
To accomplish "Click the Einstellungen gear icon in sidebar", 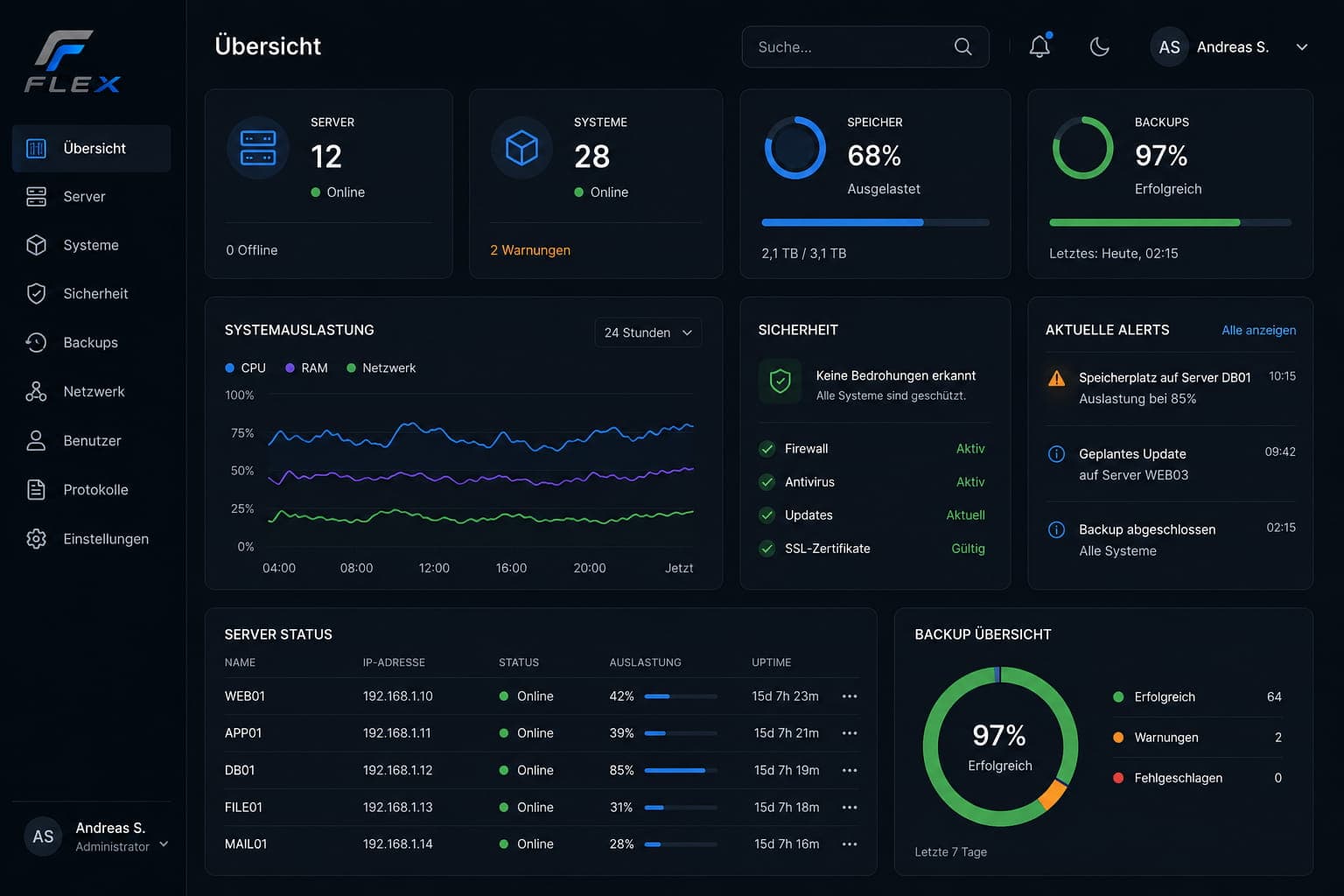I will coord(36,538).
